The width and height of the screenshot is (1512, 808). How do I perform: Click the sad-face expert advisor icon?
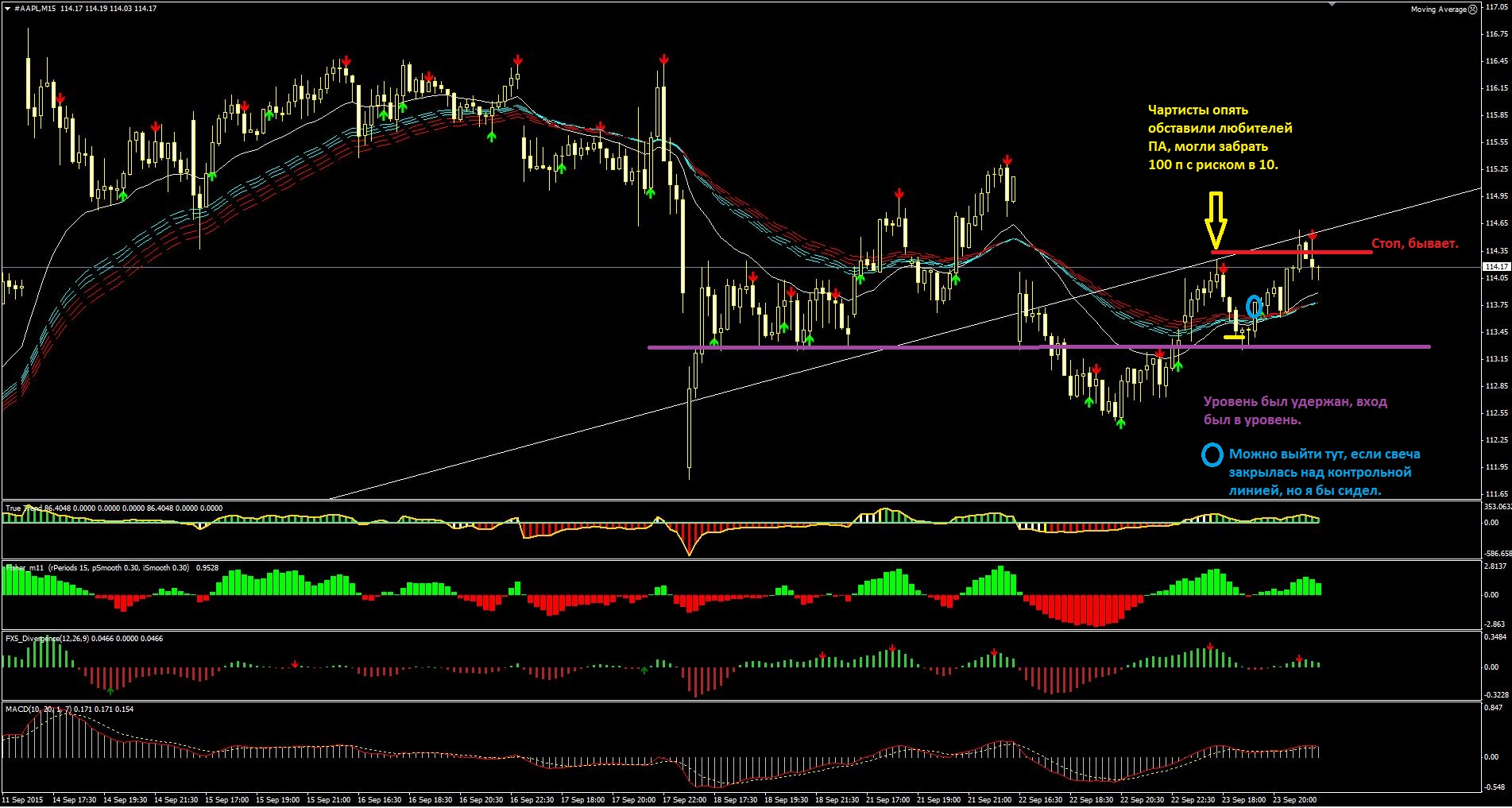[x=1472, y=10]
